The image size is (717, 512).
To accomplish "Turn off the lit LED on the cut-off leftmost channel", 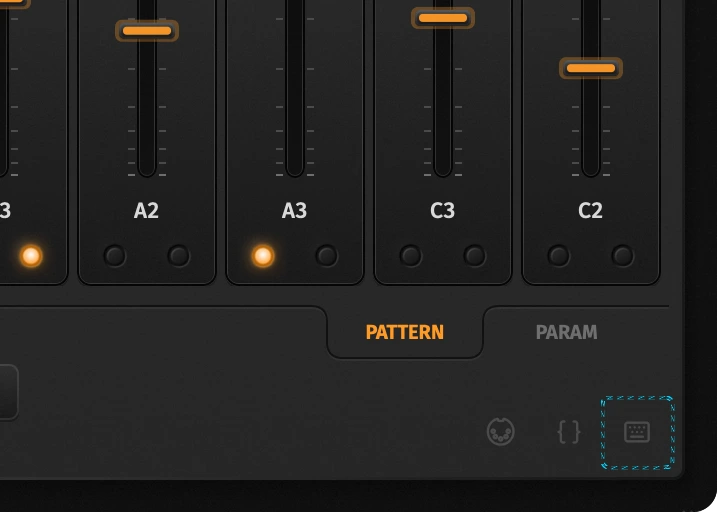I will click(x=31, y=256).
